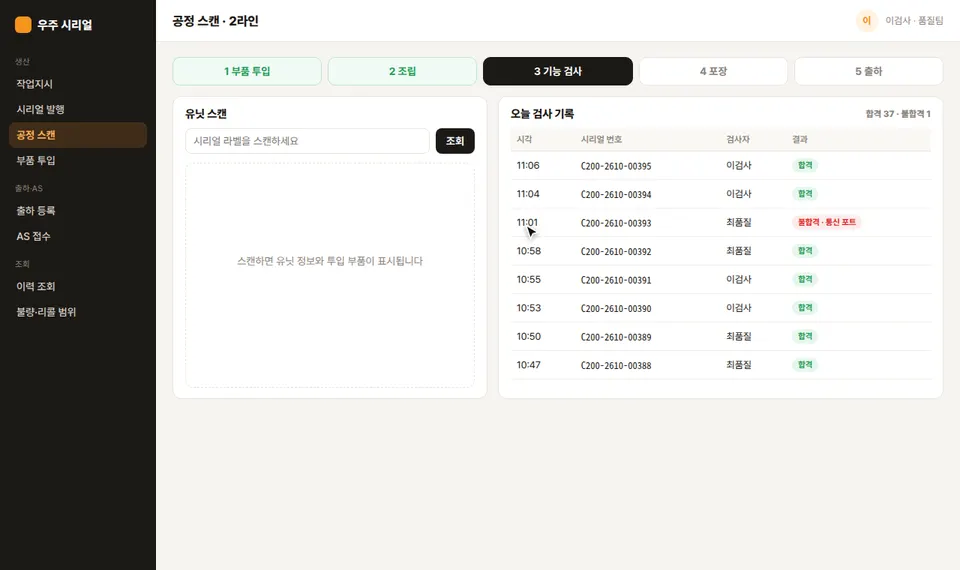Go to 부품 투입 sidebar item

coord(78,160)
